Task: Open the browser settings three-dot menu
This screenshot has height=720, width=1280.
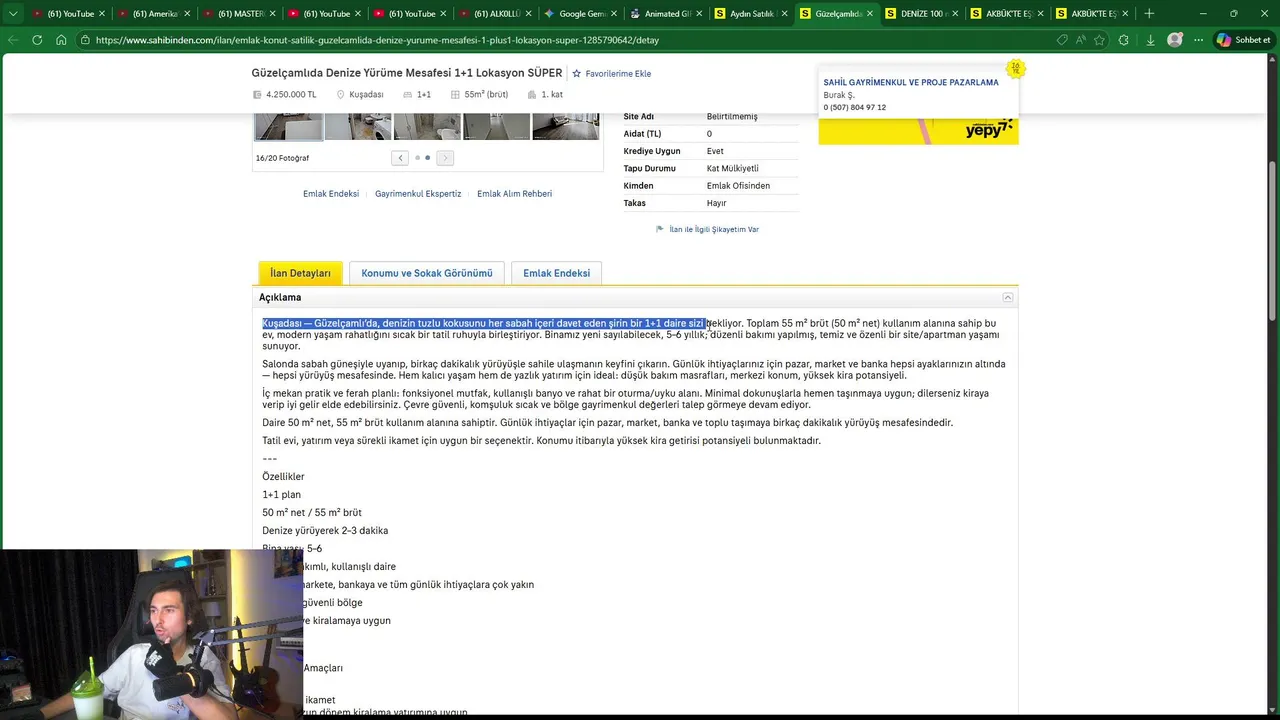Action: tap(1198, 40)
